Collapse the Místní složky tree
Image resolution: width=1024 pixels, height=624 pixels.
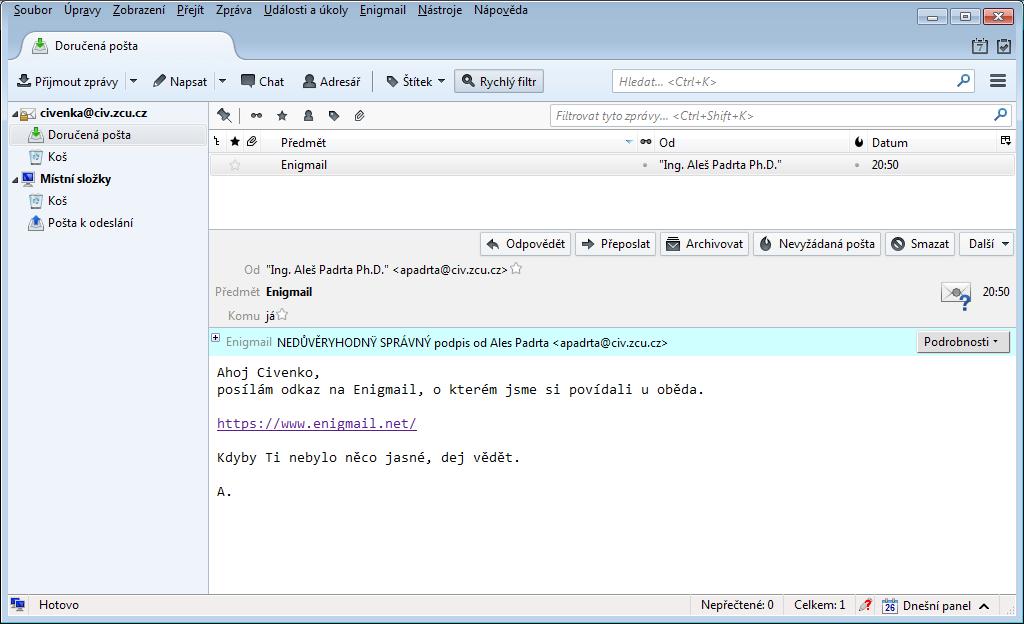(x=15, y=179)
